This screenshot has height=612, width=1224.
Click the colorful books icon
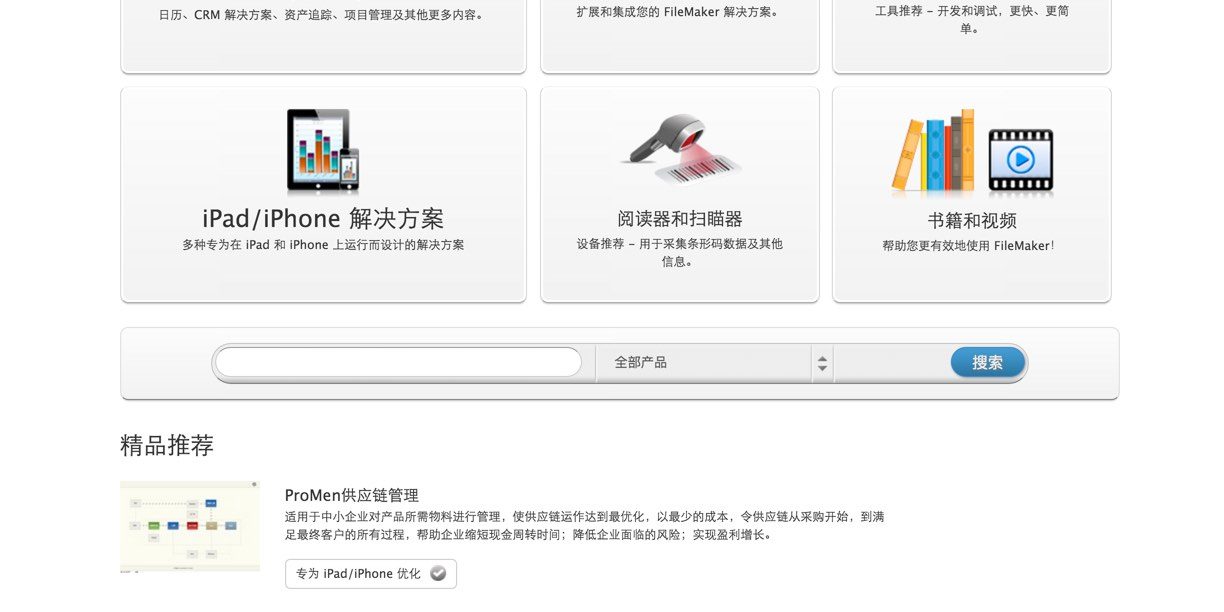point(933,152)
